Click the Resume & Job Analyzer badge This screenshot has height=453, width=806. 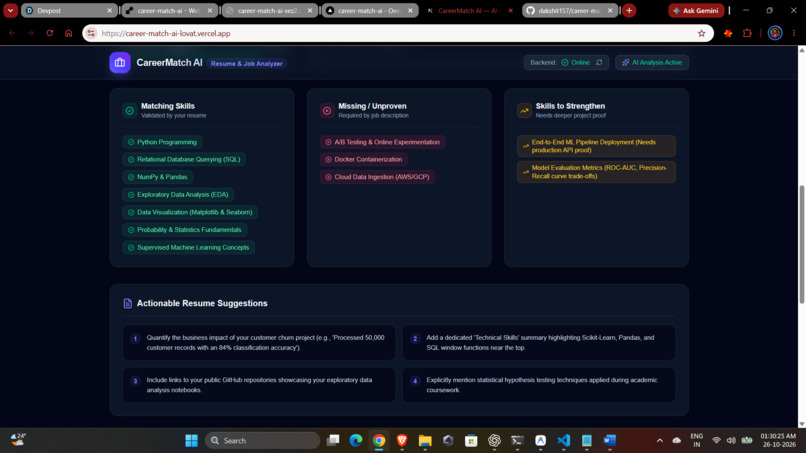coord(247,64)
